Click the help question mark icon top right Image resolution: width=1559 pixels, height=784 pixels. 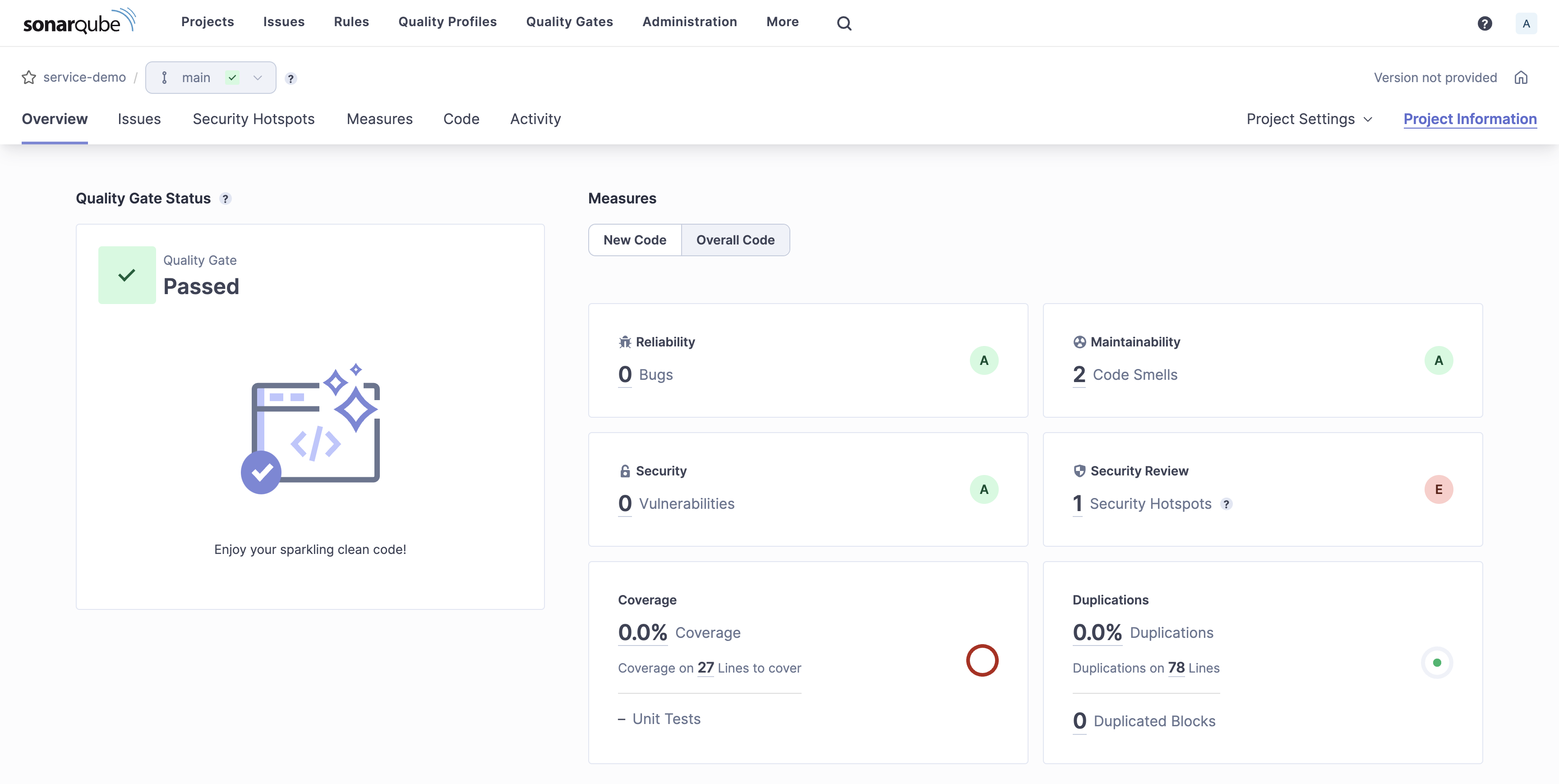tap(1485, 23)
